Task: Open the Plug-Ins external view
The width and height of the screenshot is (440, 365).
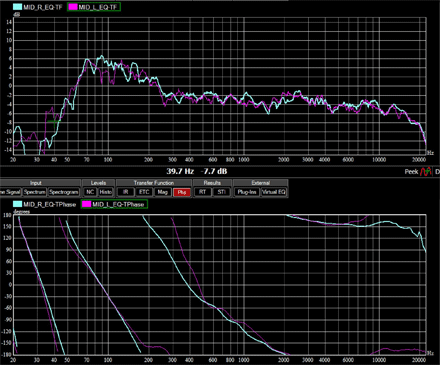Action: 247,192
